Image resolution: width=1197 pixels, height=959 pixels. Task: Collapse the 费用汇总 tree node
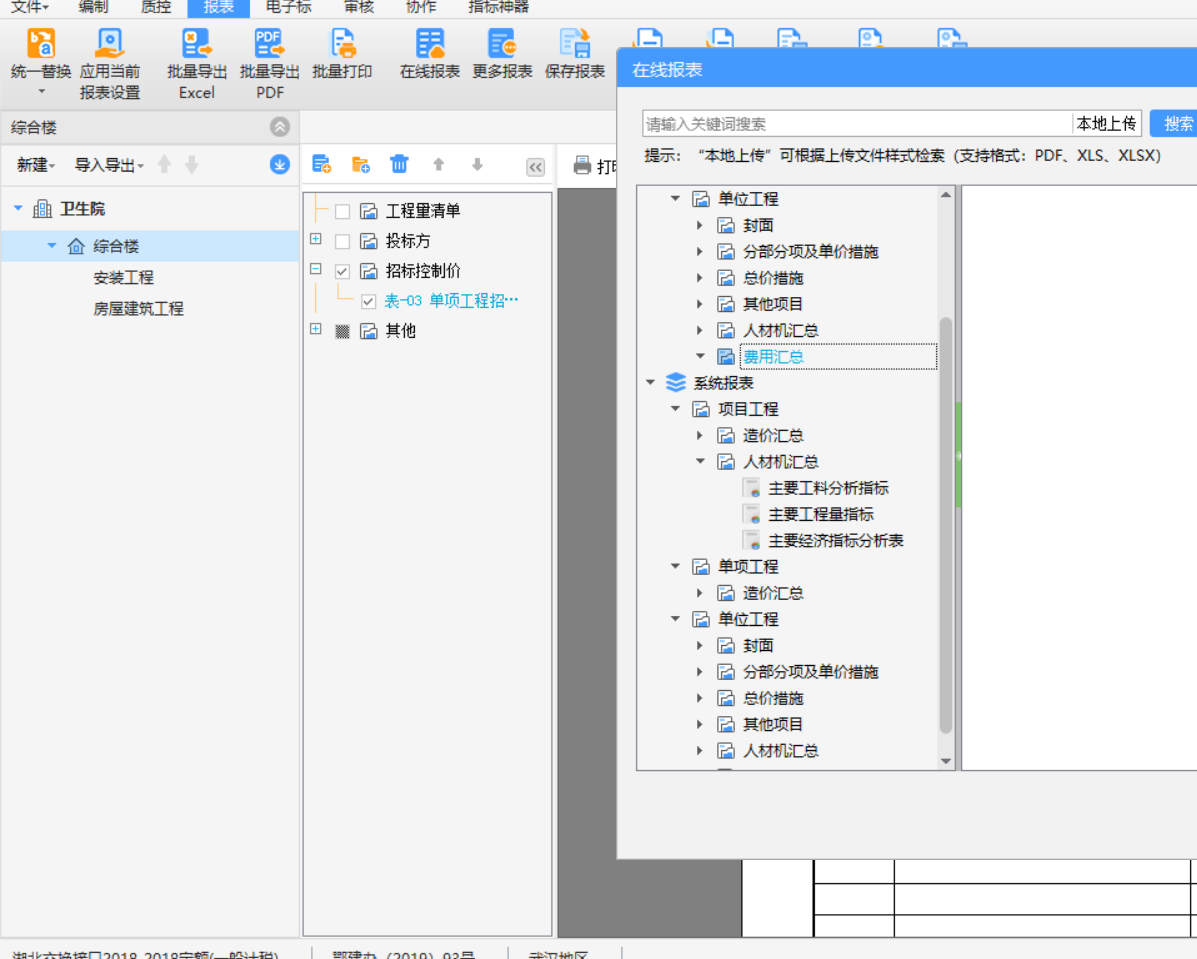(x=700, y=356)
